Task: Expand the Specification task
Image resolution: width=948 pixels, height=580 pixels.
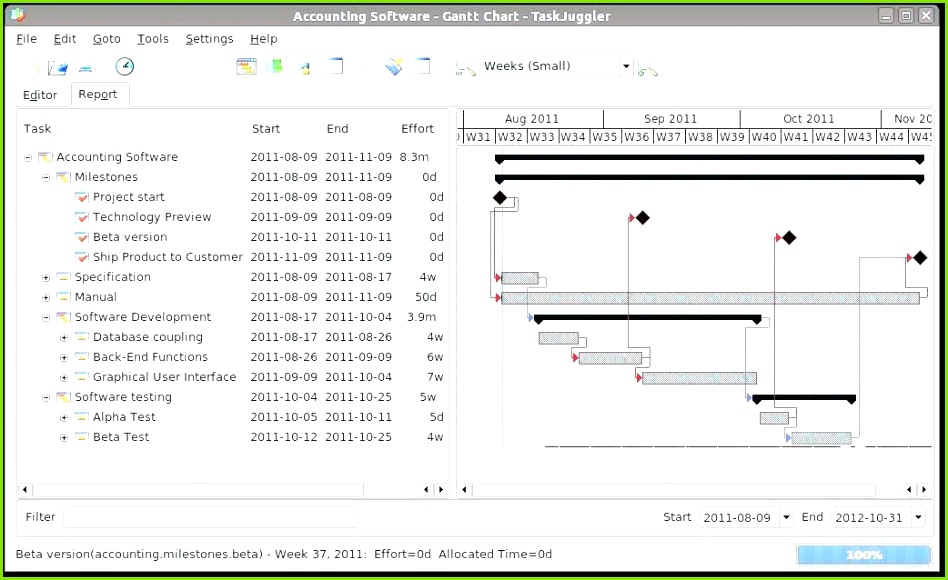Action: point(46,277)
